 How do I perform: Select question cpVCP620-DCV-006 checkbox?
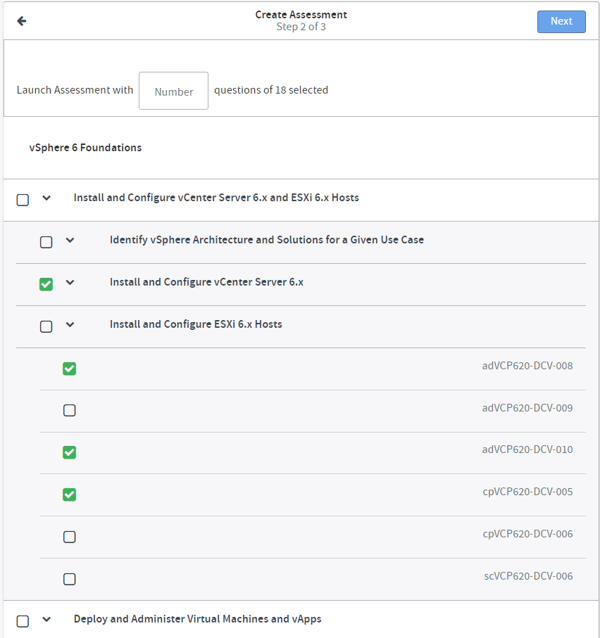[70, 537]
